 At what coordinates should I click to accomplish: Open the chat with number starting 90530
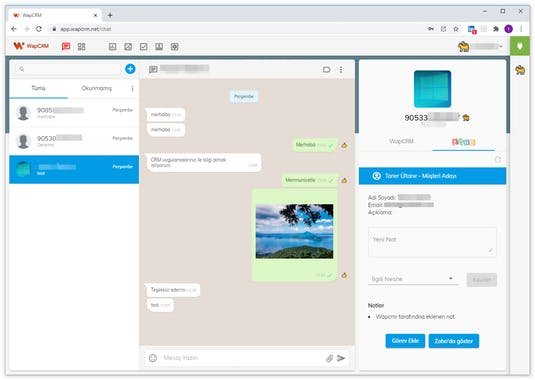point(74,141)
